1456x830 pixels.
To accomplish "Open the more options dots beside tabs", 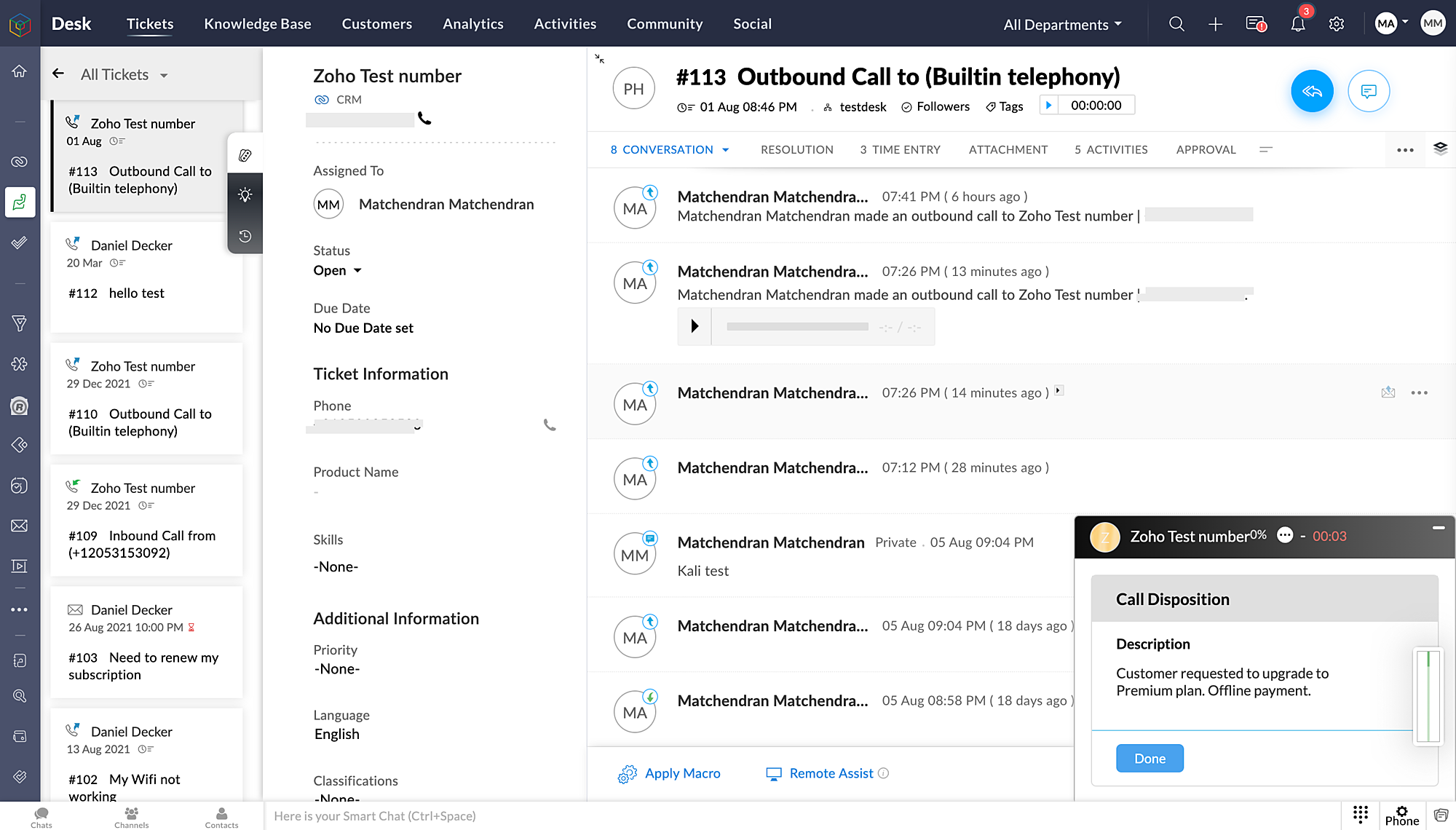I will [1405, 150].
